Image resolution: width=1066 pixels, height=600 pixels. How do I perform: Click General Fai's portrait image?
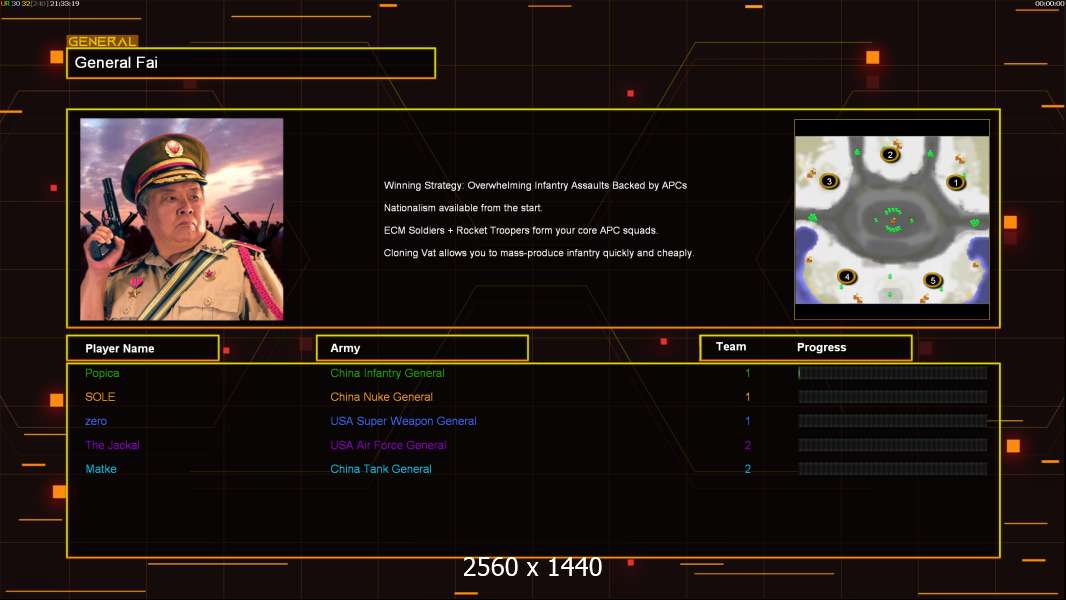point(182,219)
